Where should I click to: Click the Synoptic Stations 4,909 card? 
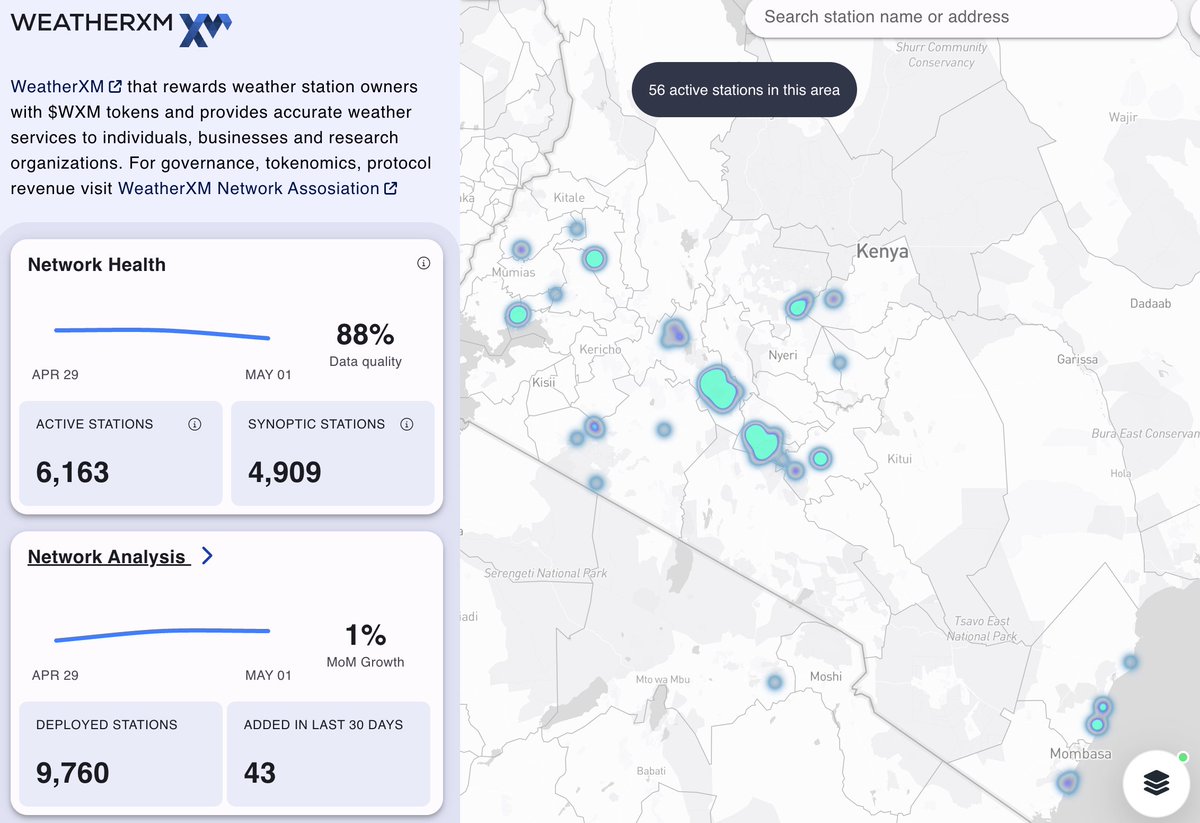332,453
